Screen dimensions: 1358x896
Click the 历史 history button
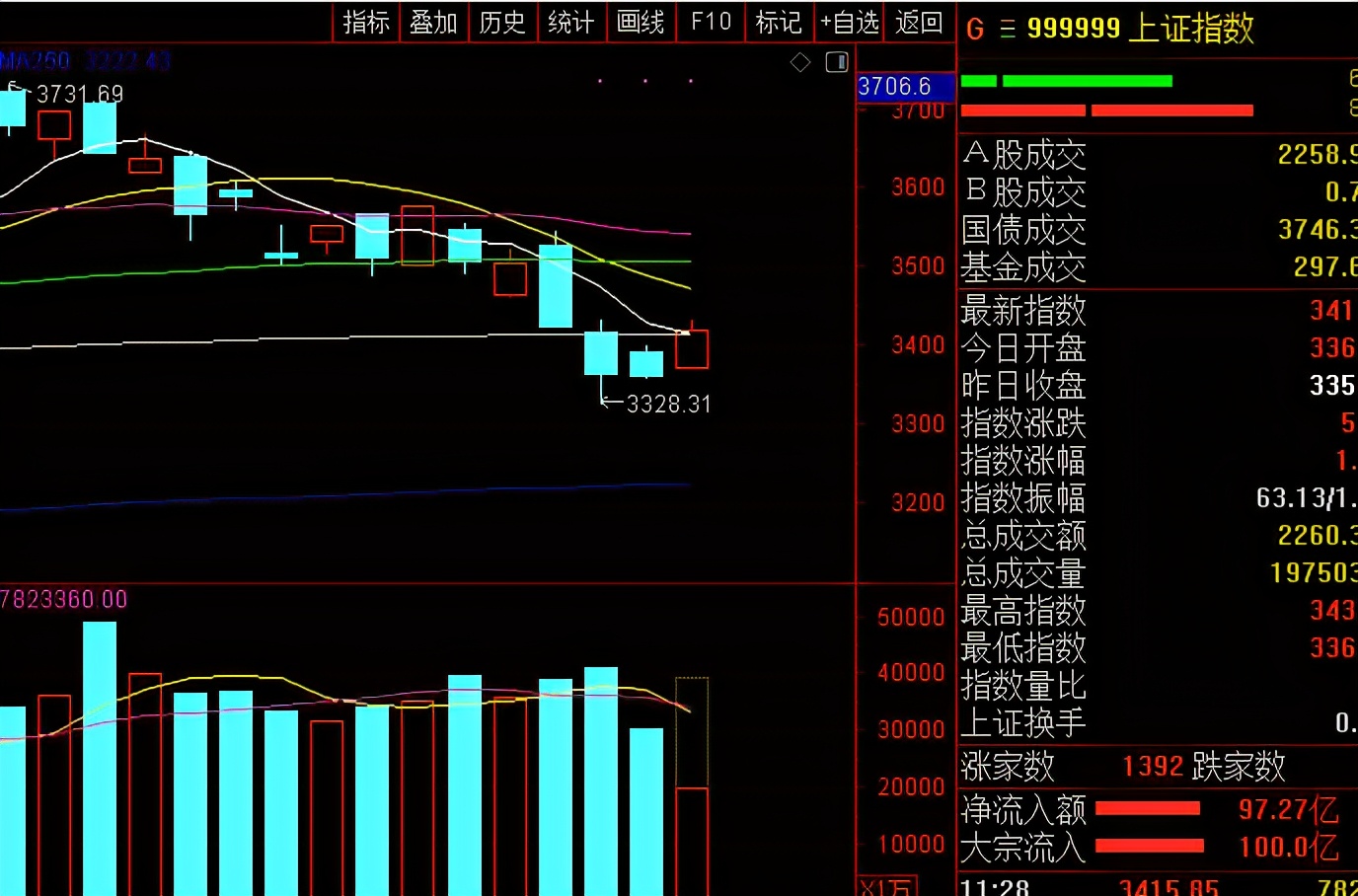[x=501, y=22]
